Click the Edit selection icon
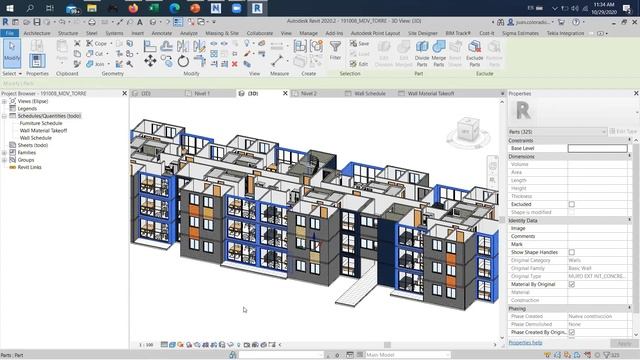Viewport: 640px width, 360px height. click(353, 64)
